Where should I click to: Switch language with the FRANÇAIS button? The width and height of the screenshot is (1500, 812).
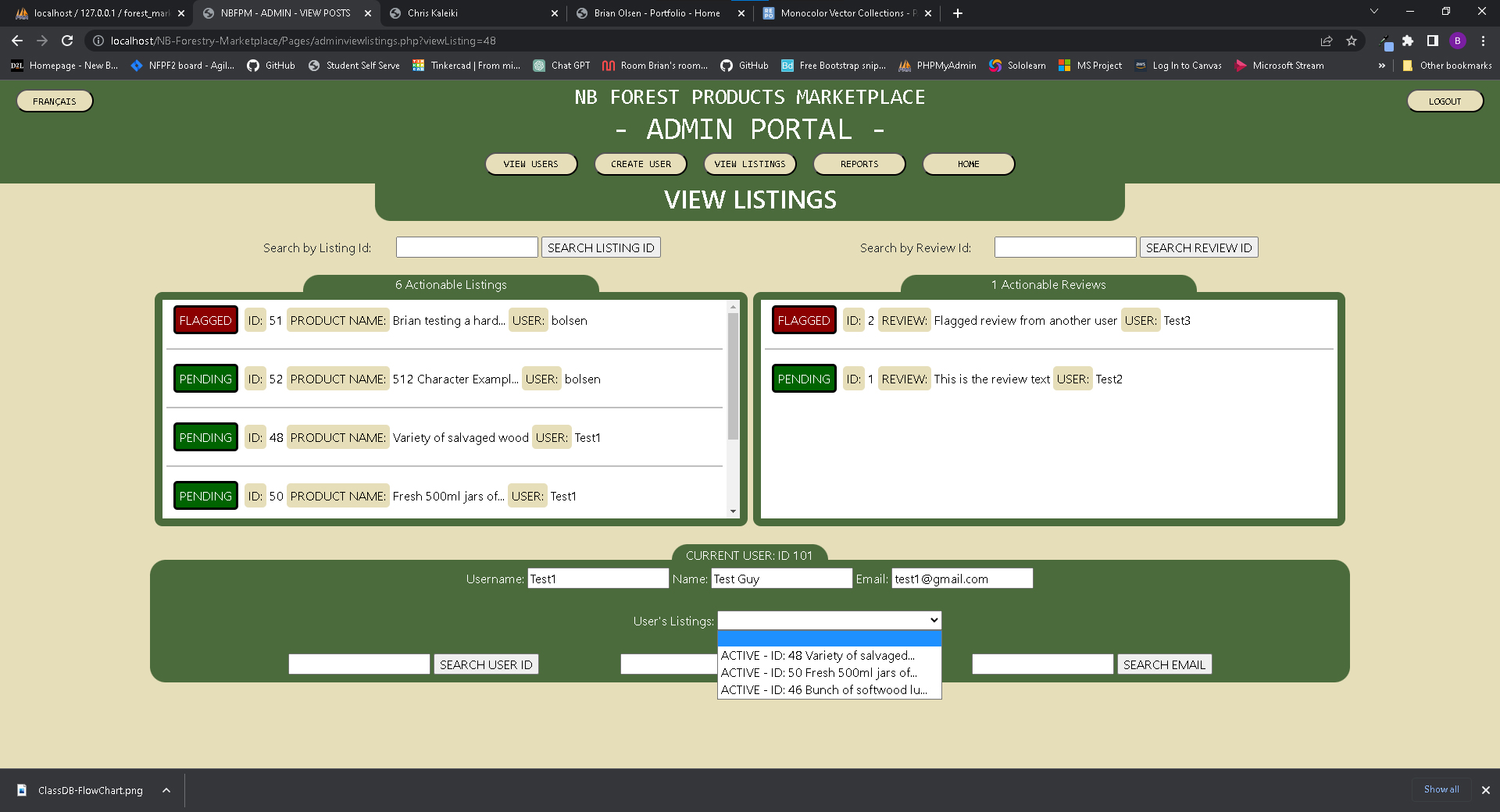(55, 101)
